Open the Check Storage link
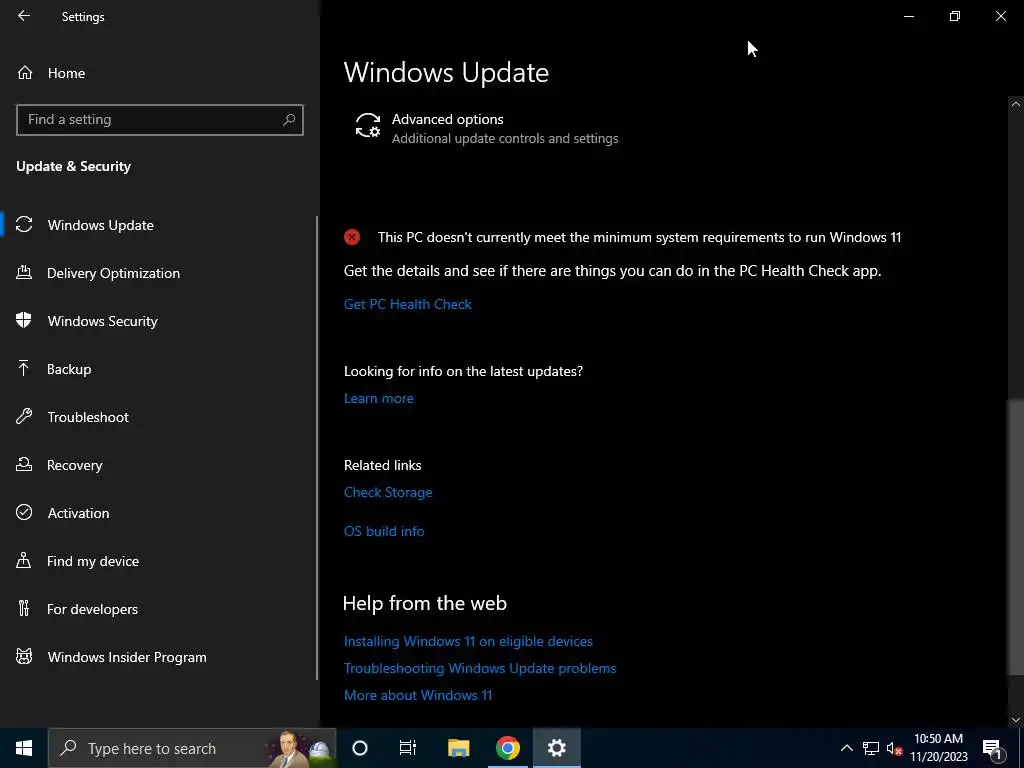Screen dimensions: 1024x768 click(x=388, y=492)
